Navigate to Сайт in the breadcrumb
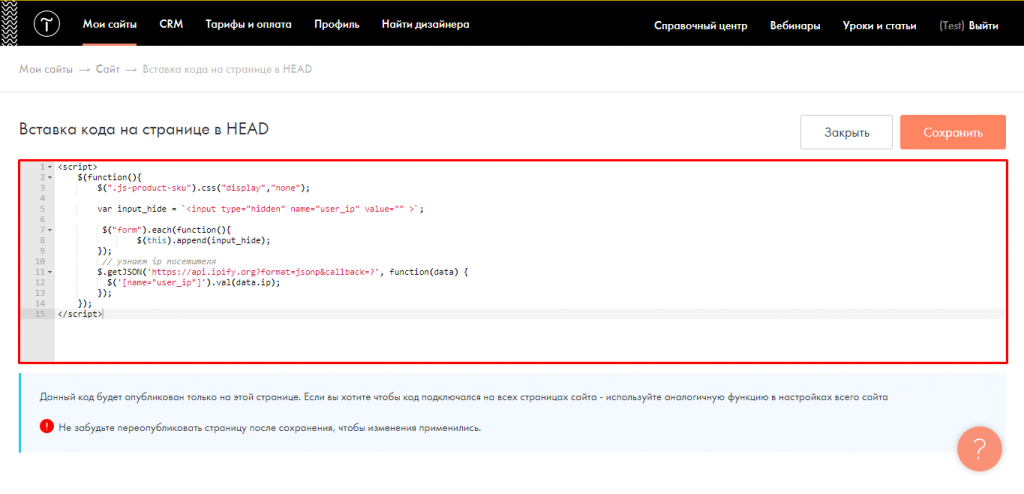 point(108,69)
